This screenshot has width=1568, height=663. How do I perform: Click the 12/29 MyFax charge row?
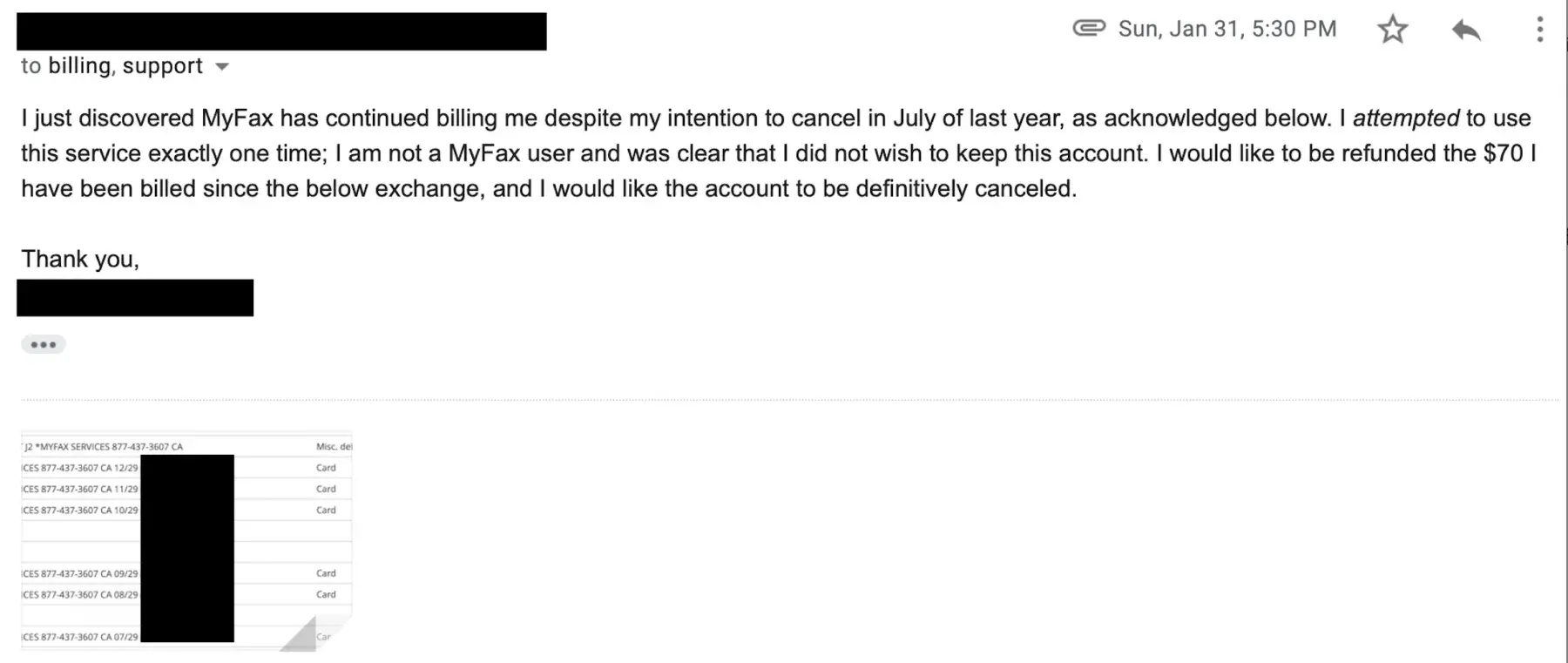[x=80, y=468]
